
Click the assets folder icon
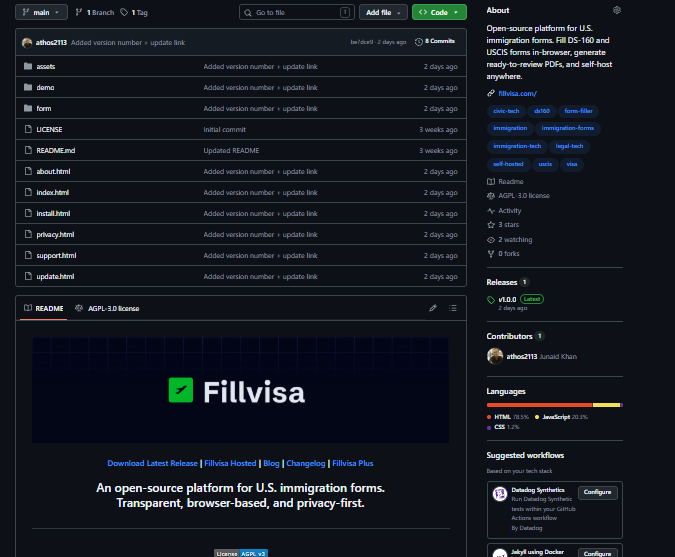[x=28, y=66]
